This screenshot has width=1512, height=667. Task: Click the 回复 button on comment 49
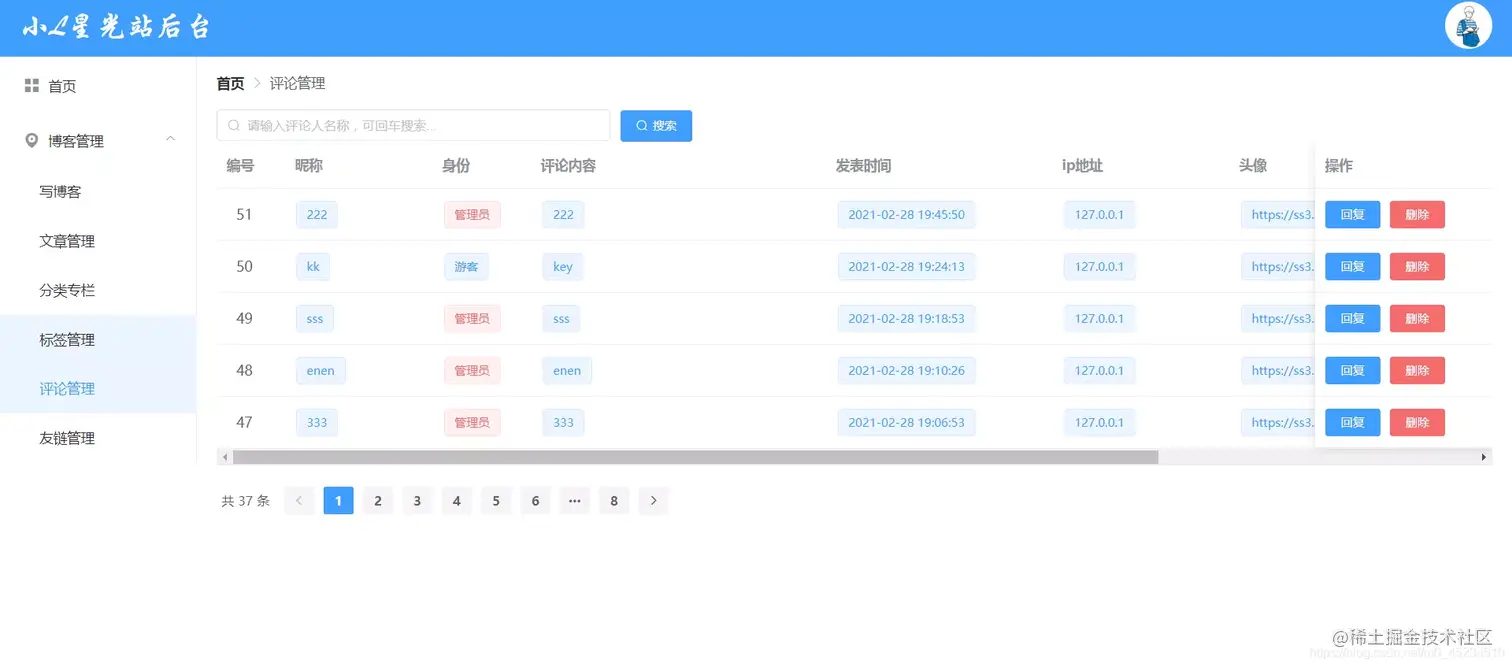[x=1352, y=318]
